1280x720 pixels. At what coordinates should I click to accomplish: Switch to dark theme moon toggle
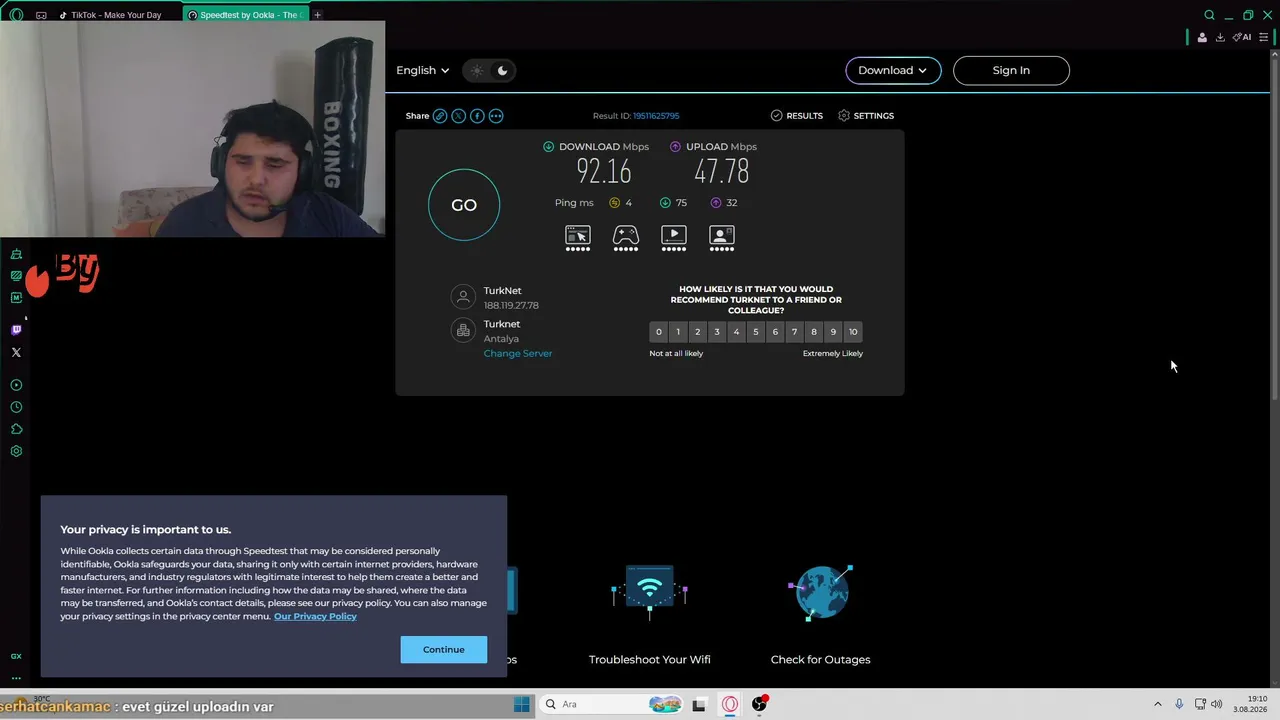(x=502, y=70)
